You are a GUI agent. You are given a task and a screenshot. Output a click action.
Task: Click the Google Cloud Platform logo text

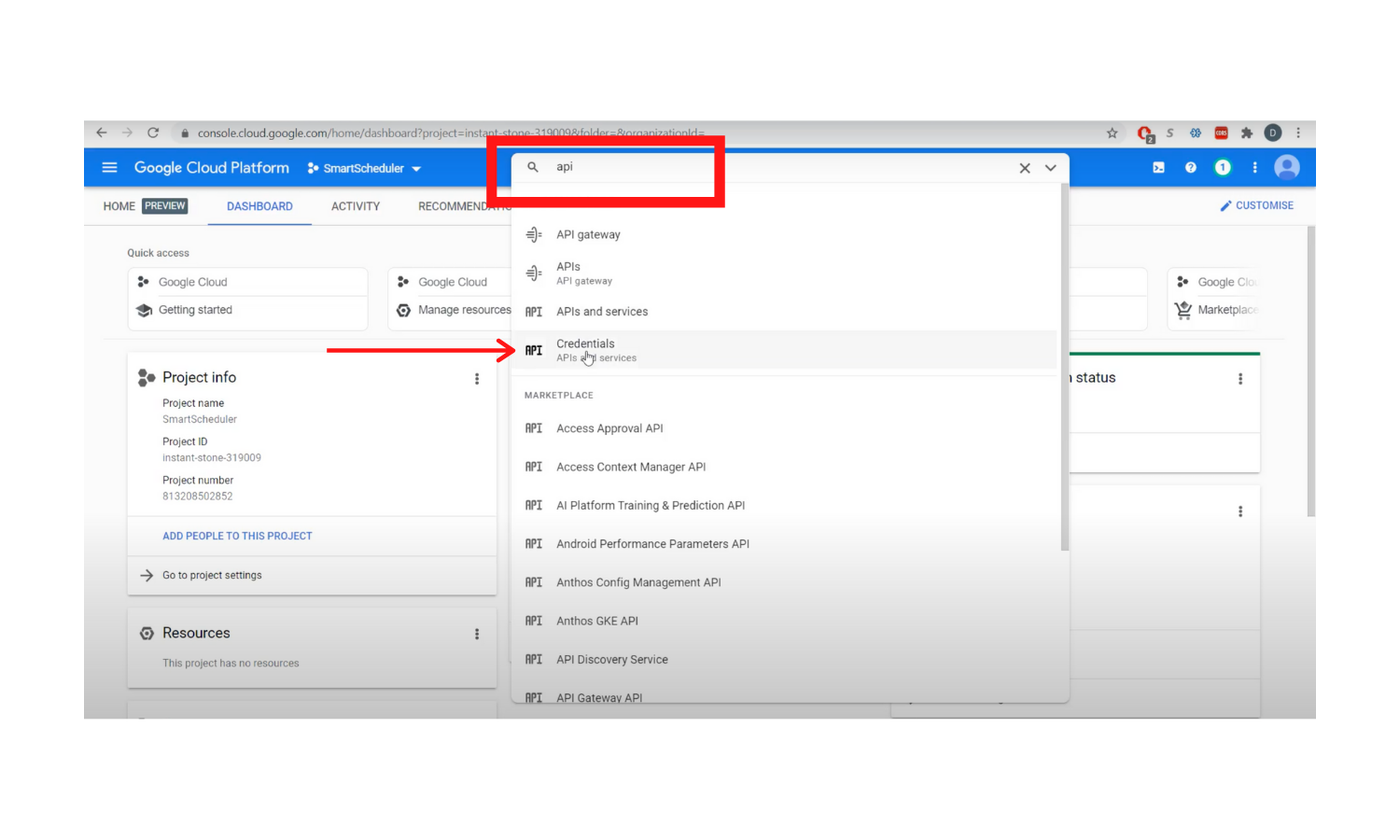212,168
